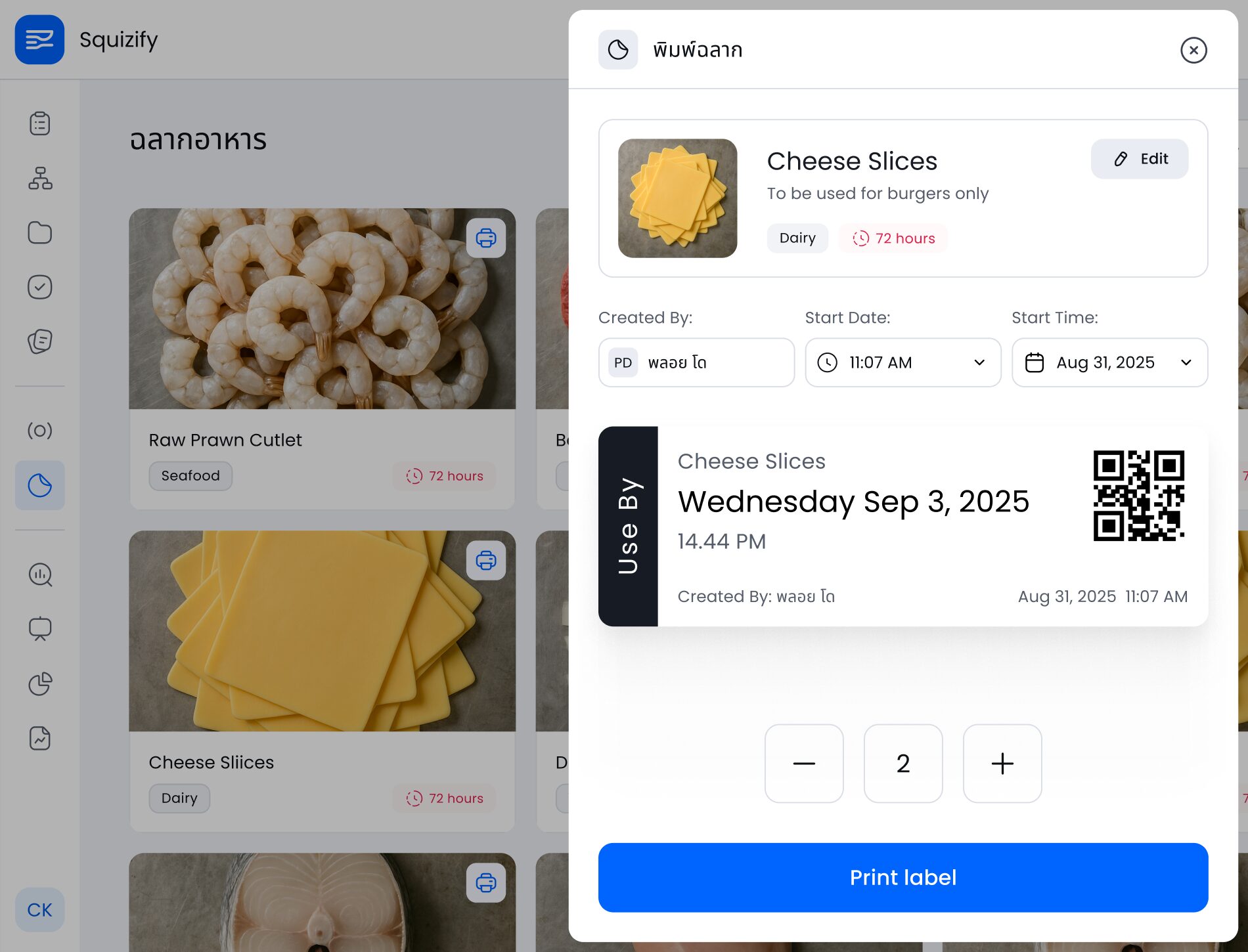Image resolution: width=1248 pixels, height=952 pixels.
Task: Open the pie chart reports sidebar icon
Action: point(39,683)
